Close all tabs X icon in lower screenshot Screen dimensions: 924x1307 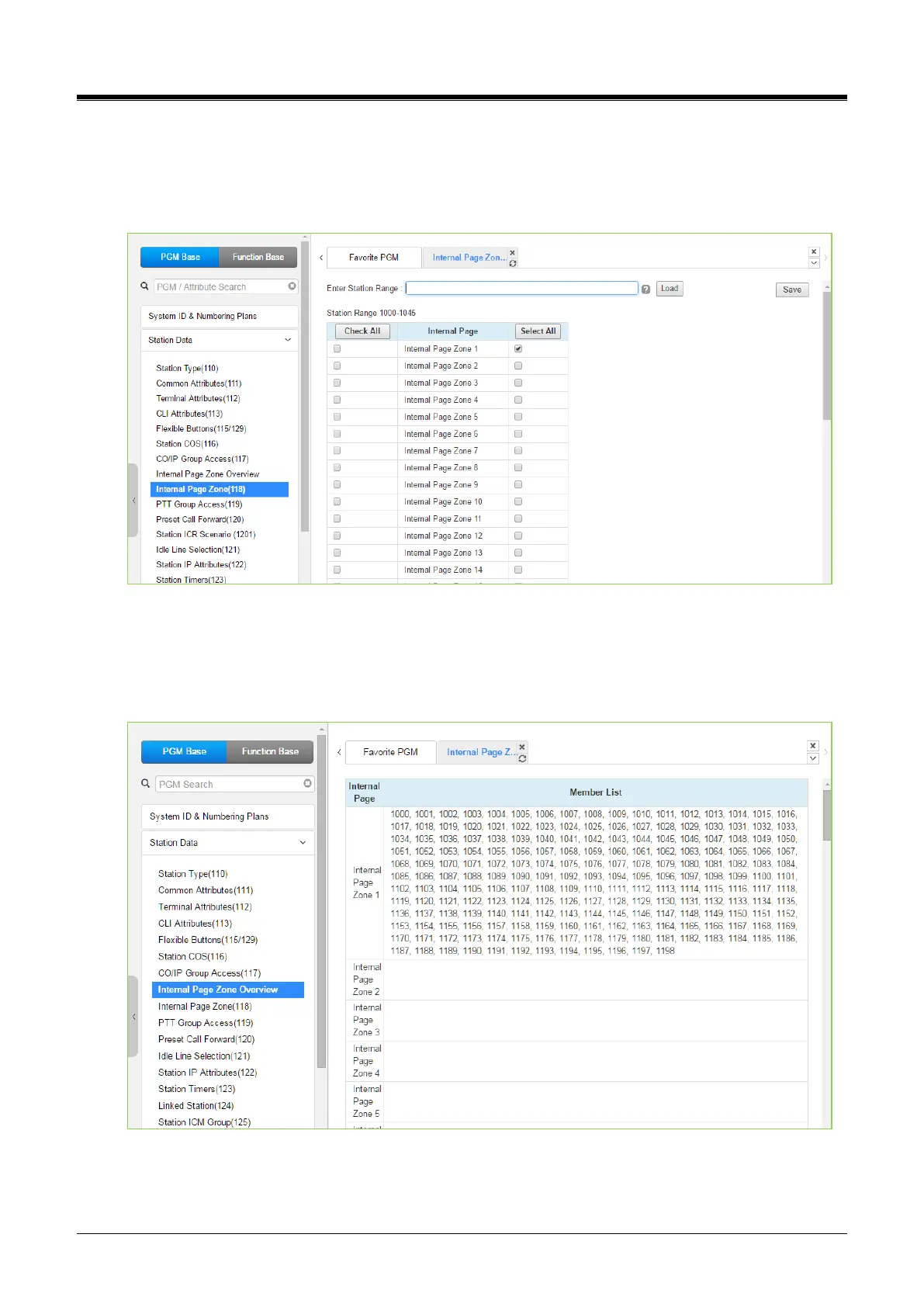click(813, 746)
